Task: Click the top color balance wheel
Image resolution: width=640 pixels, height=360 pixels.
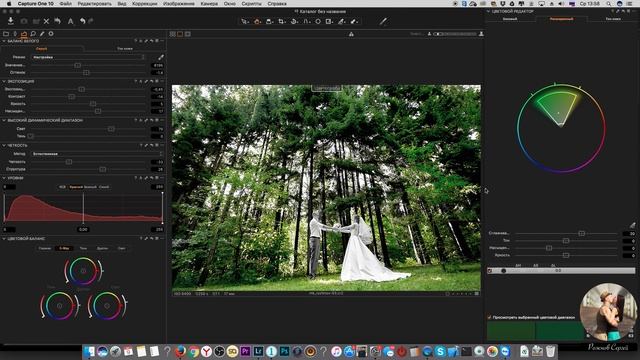Action: click(83, 271)
